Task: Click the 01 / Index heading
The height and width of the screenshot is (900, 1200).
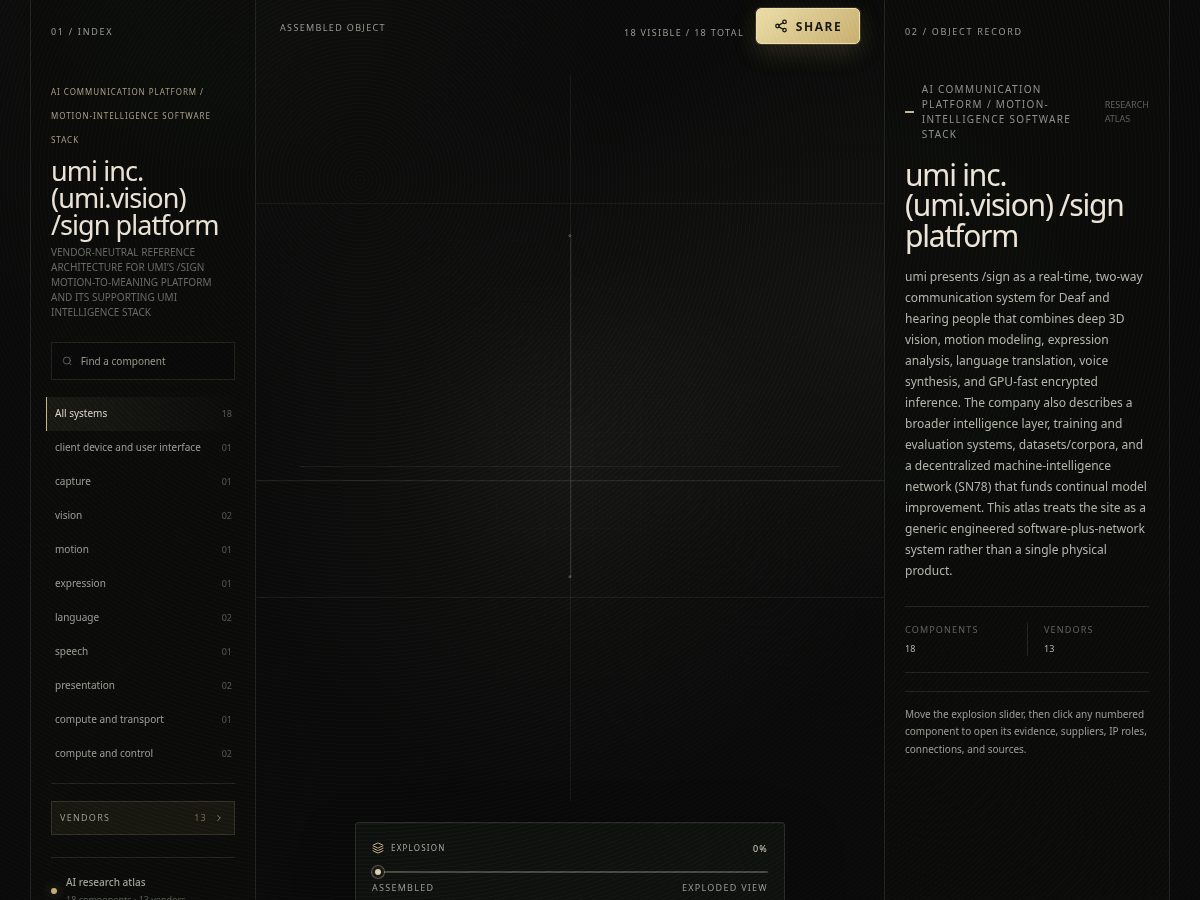Action: 82,32
